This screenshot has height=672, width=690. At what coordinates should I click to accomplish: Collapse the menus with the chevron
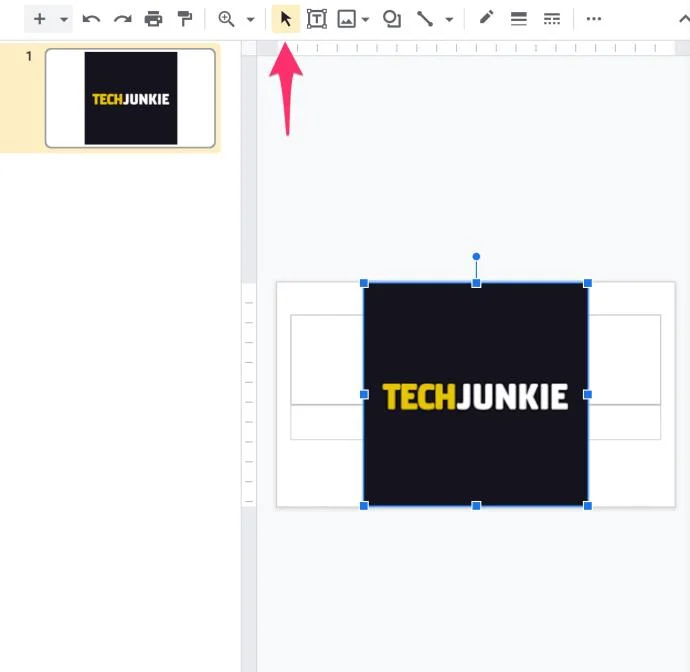coord(684,19)
